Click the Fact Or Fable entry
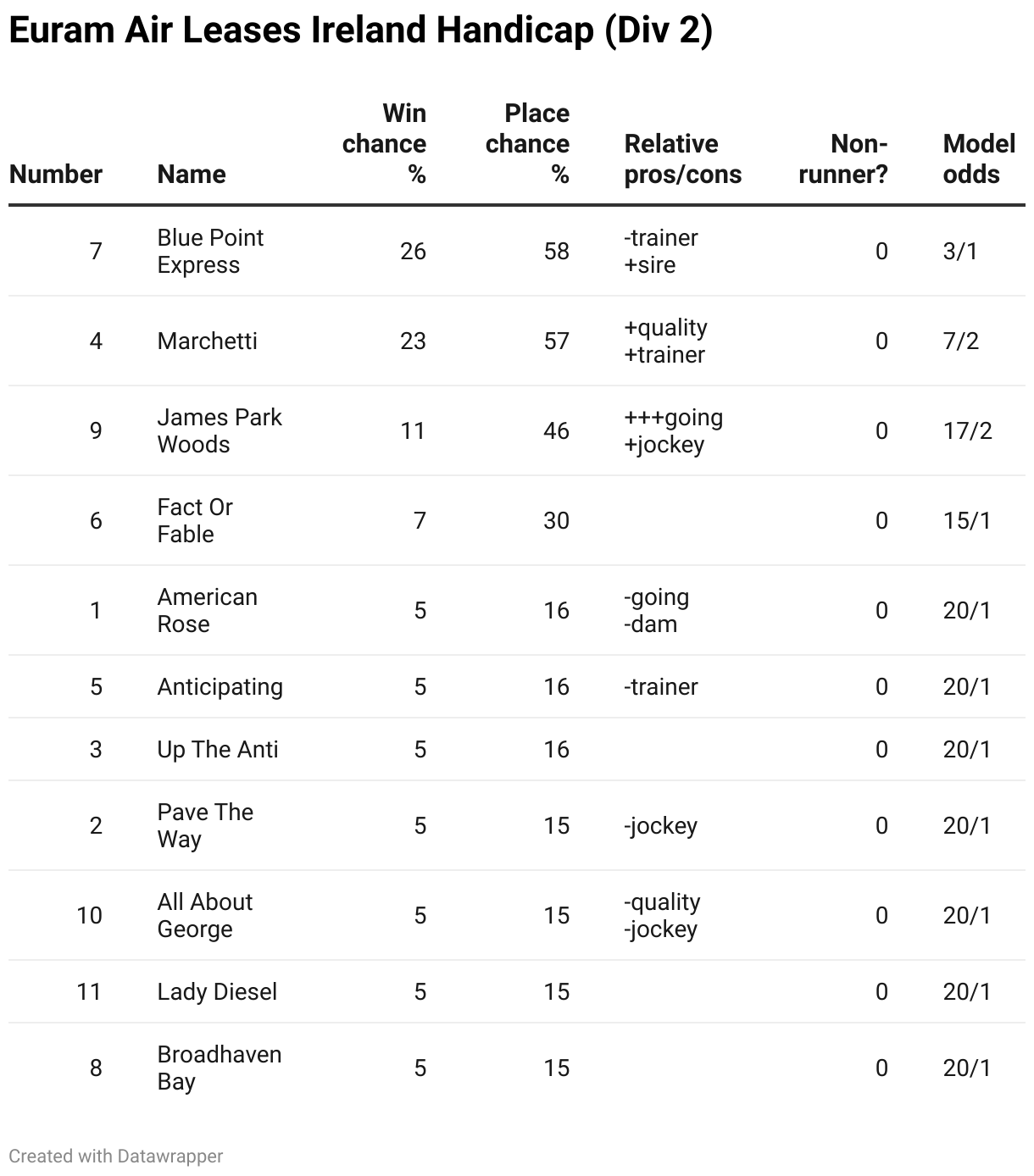1034x1176 pixels. pos(195,520)
